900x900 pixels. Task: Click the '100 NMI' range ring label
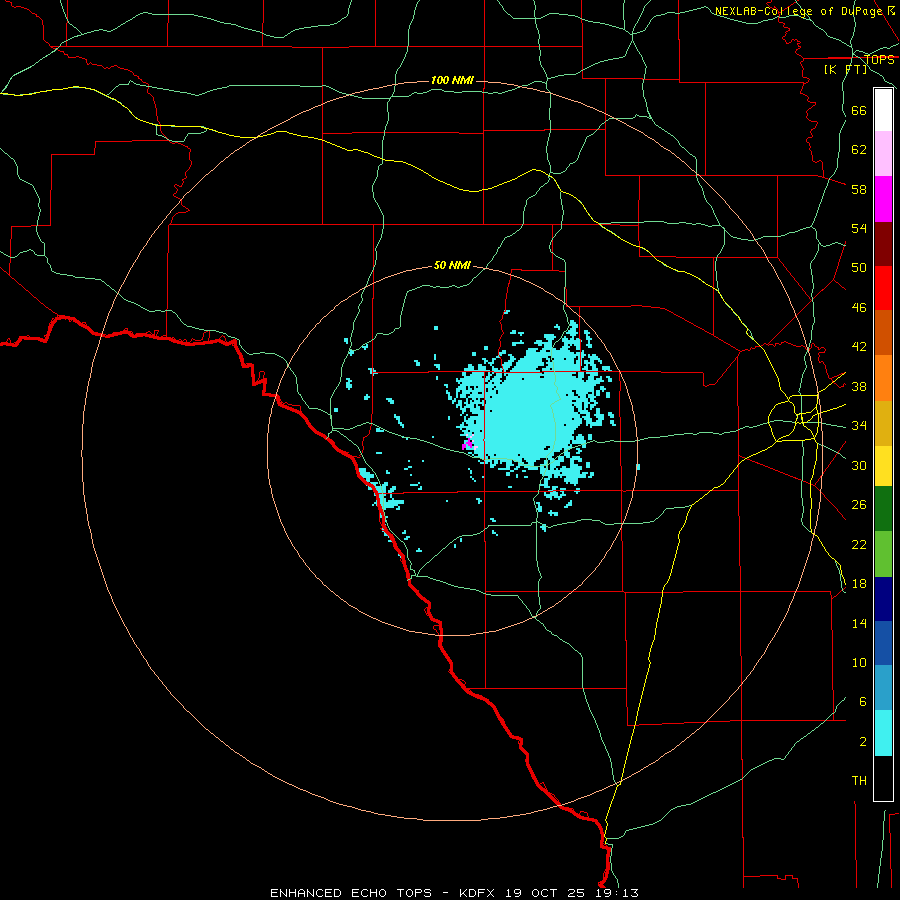coord(452,80)
